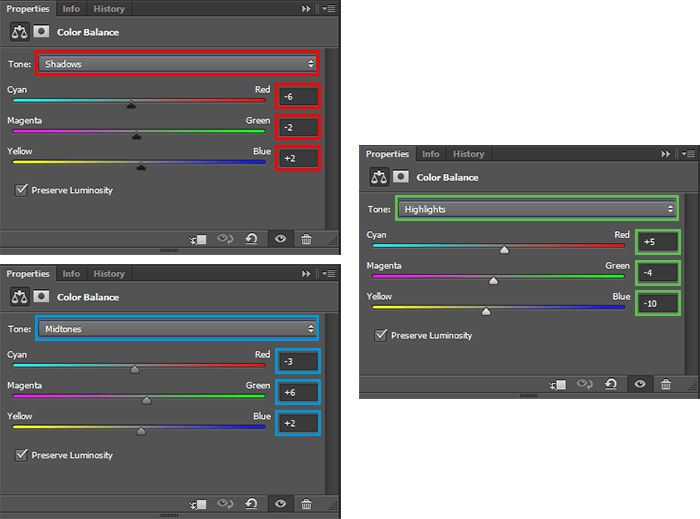
Task: Reset adjustment icon in Midtones panel
Action: (x=251, y=504)
